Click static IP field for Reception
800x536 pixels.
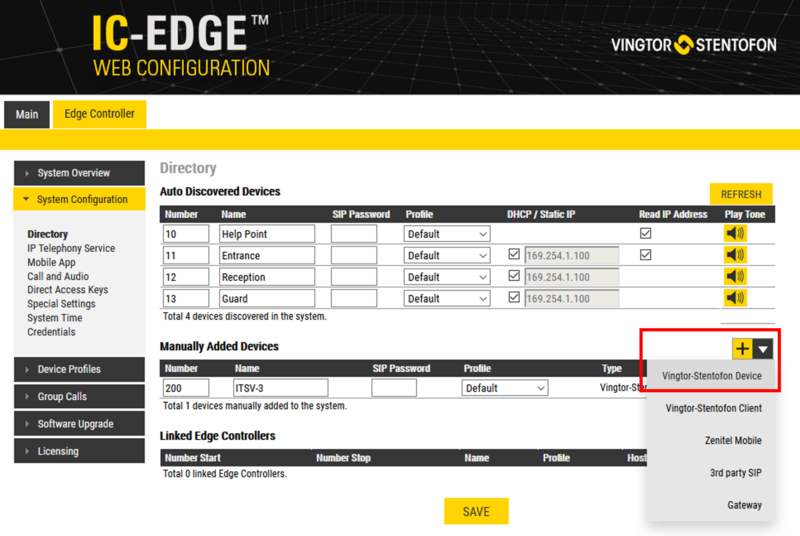(x=571, y=277)
